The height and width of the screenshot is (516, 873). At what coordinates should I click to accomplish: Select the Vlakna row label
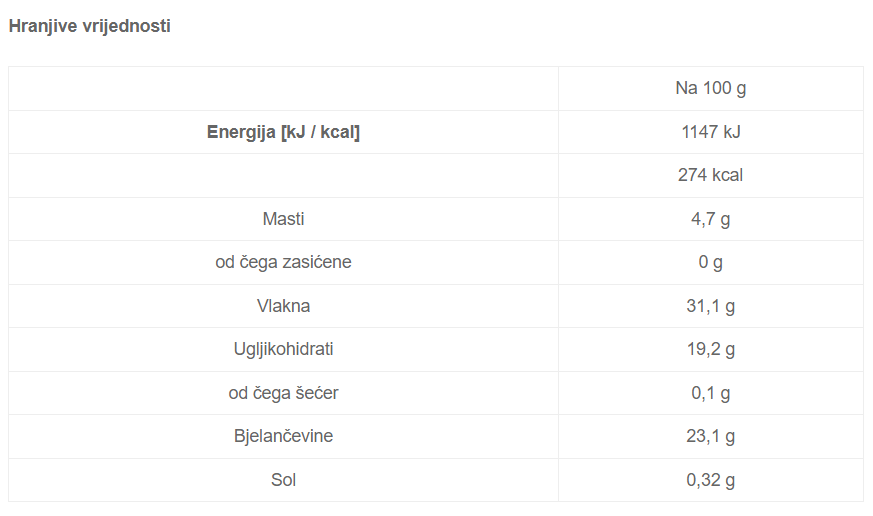pyautogui.click(x=283, y=306)
